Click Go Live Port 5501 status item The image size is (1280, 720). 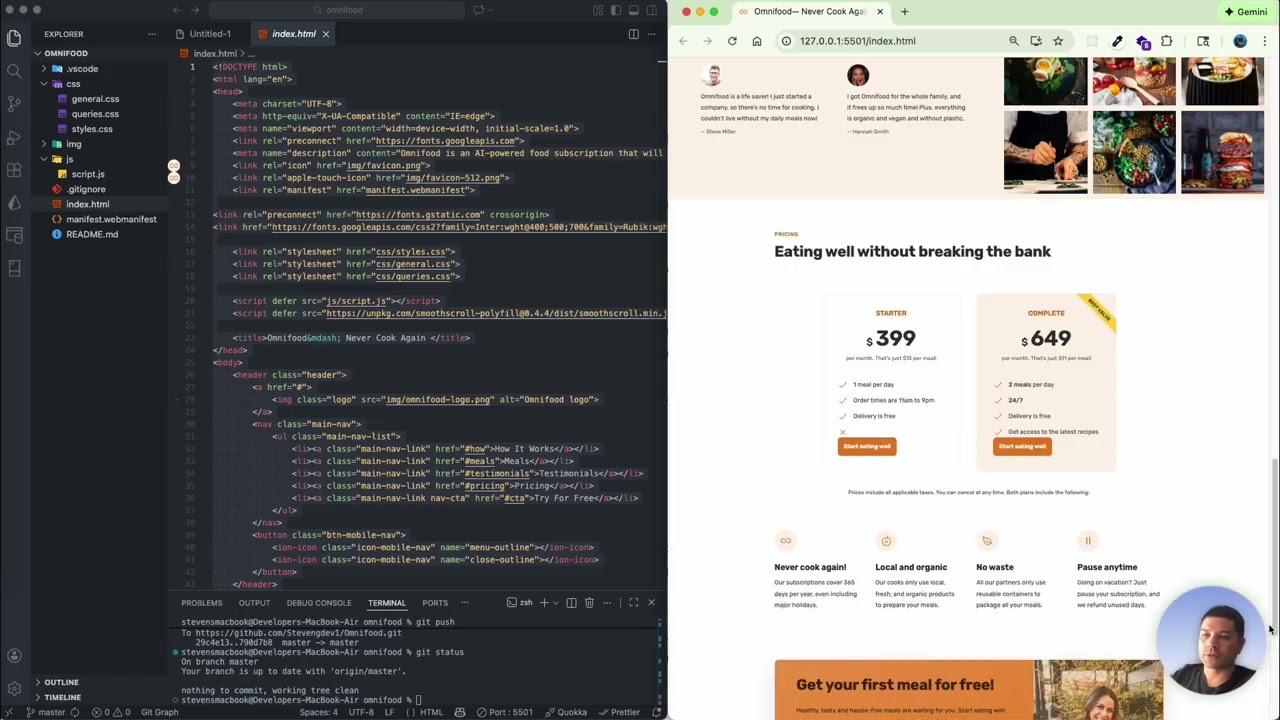coord(505,713)
